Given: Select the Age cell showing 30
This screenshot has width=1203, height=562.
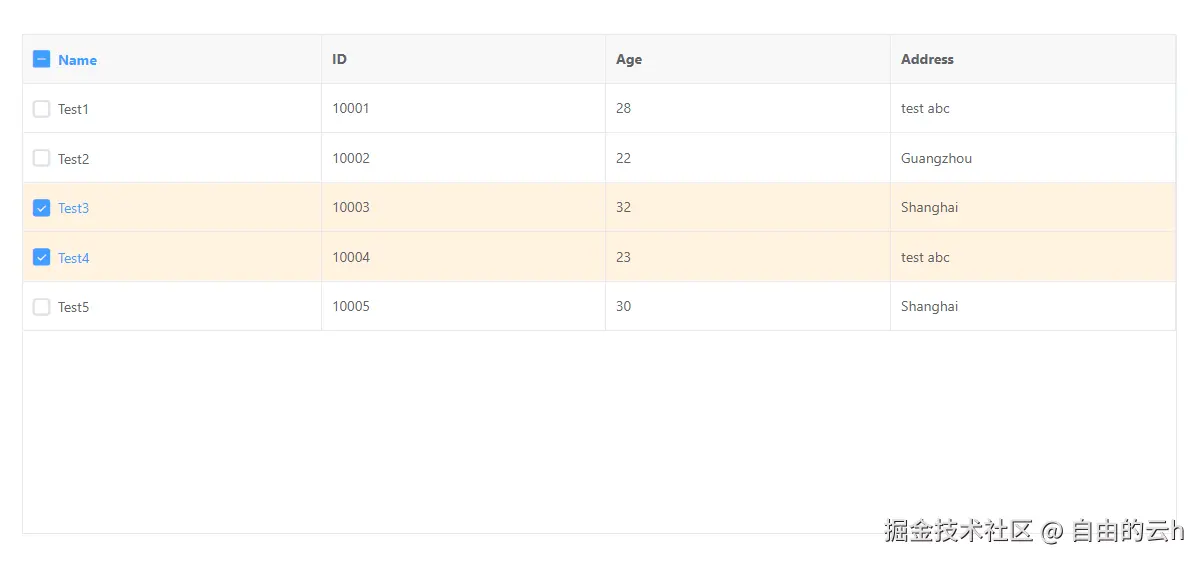Looking at the screenshot, I should coord(624,307).
